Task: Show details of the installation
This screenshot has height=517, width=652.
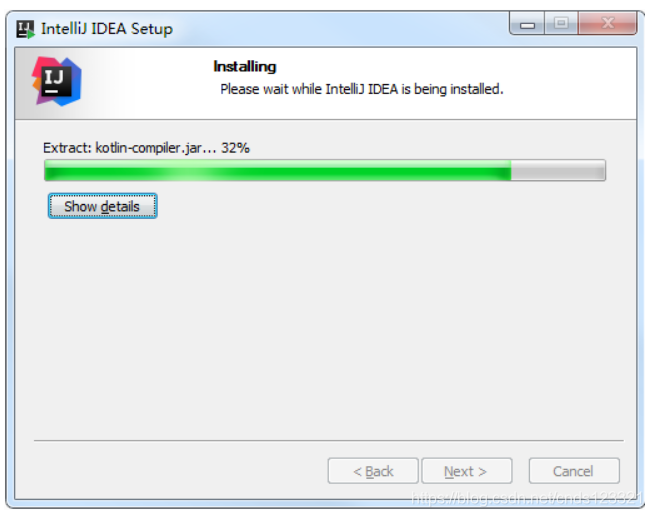Action: pyautogui.click(x=102, y=206)
